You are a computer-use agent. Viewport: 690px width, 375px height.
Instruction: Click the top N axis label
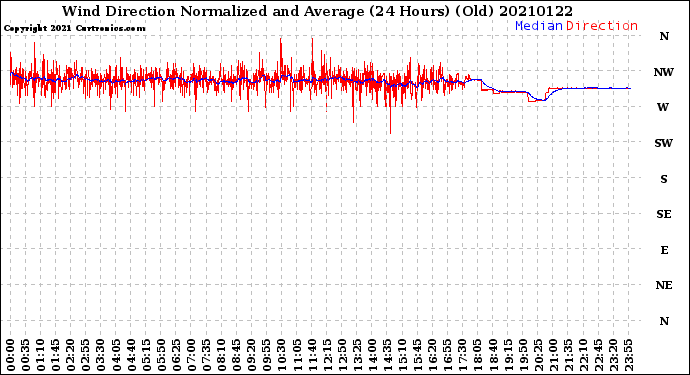click(x=664, y=36)
